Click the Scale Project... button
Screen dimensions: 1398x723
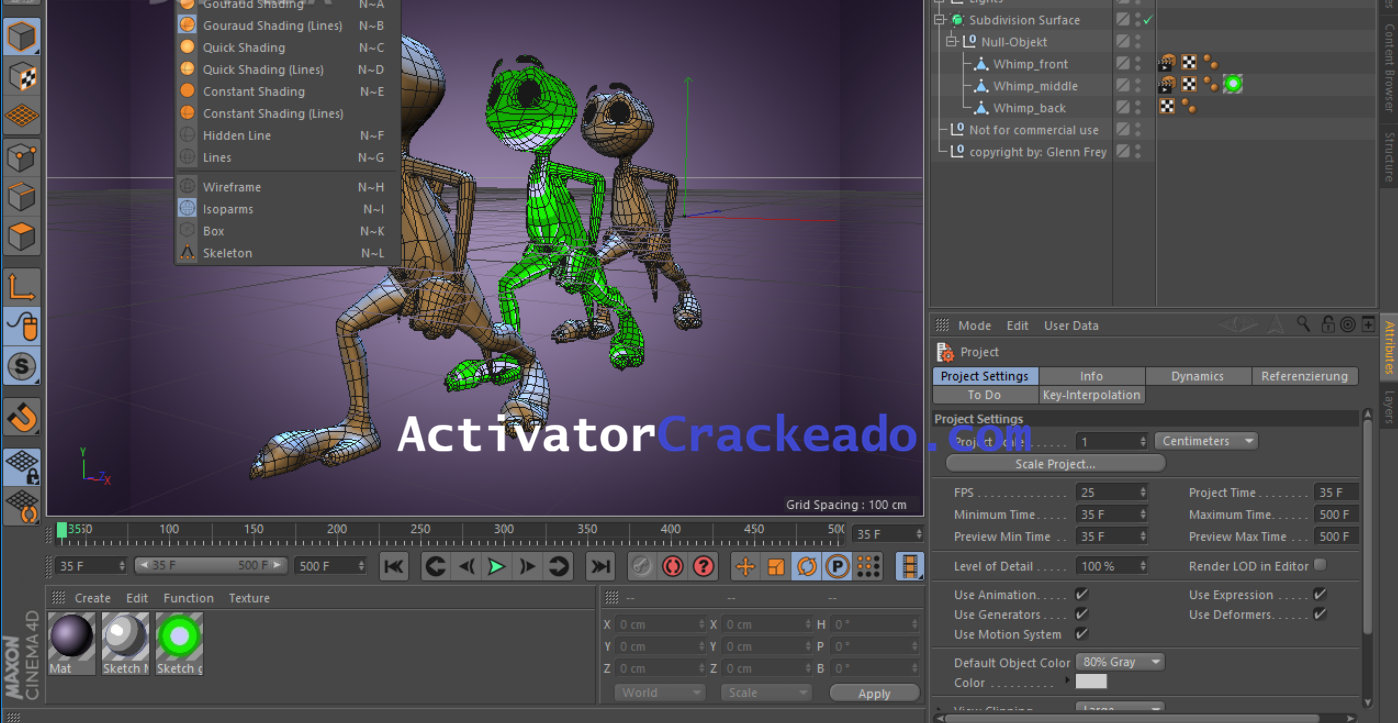(x=1055, y=462)
